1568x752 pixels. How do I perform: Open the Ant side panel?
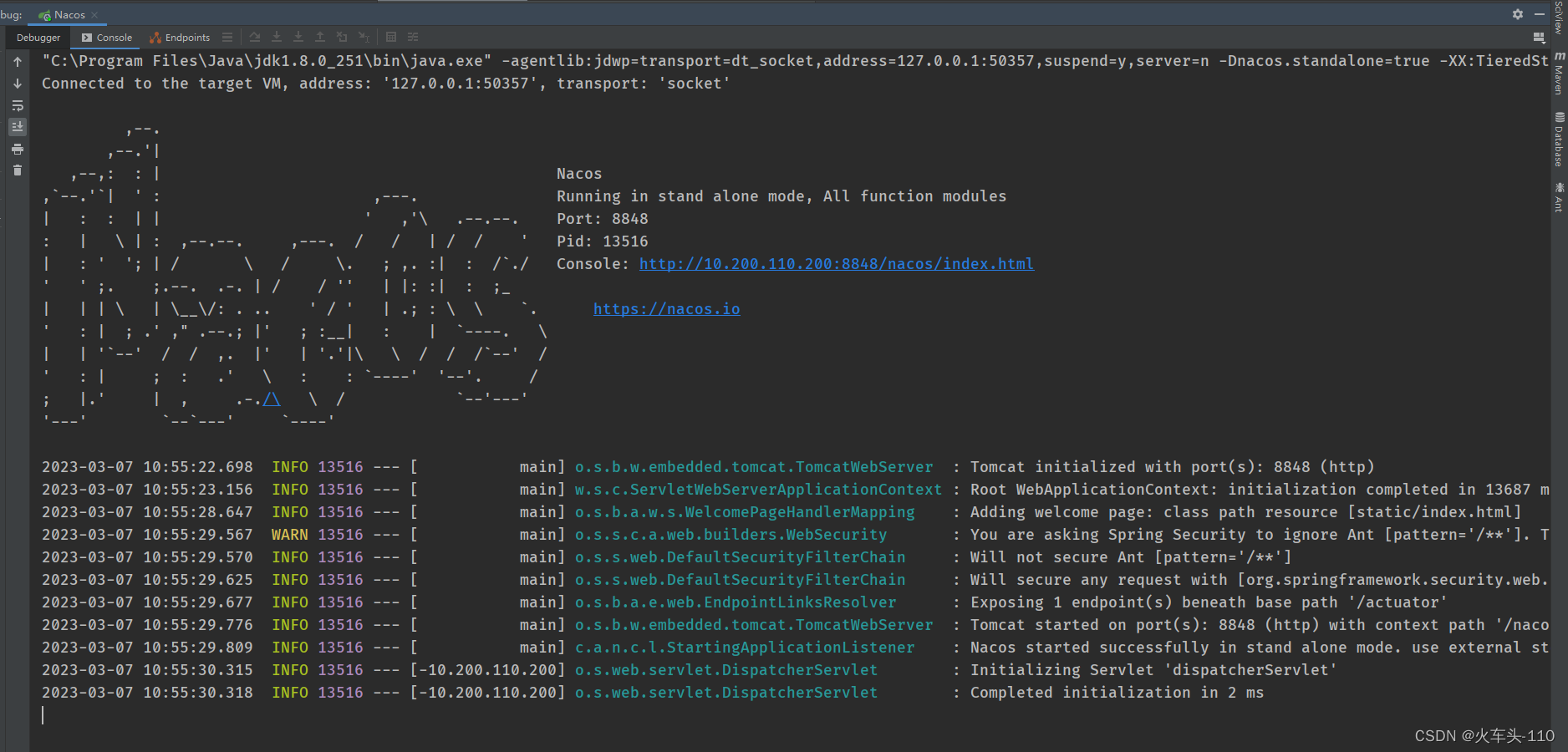pyautogui.click(x=1559, y=197)
